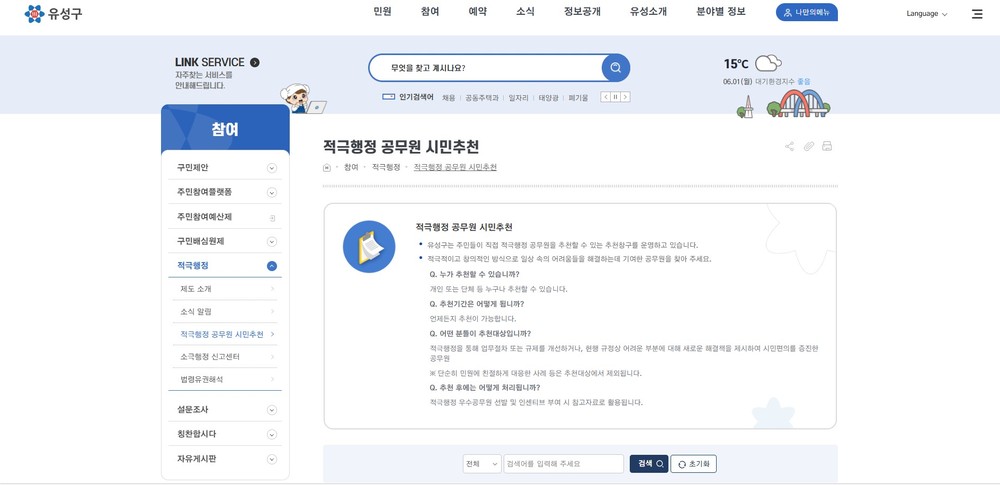The width and height of the screenshot is (1000, 485).
Task: Open the 소식 top menu
Action: (526, 11)
